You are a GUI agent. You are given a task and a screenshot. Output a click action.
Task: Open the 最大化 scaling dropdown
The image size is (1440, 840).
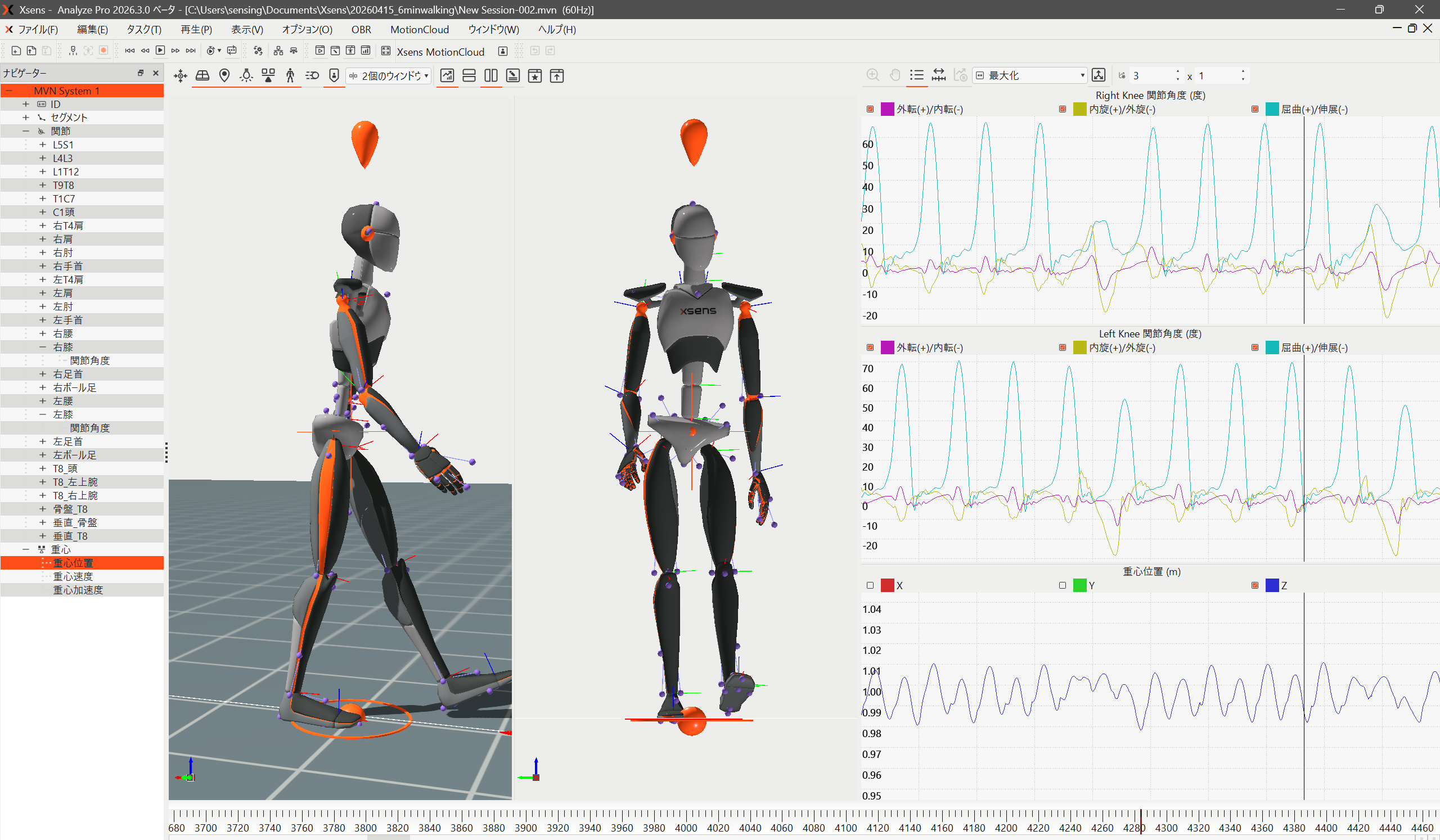(x=1030, y=75)
